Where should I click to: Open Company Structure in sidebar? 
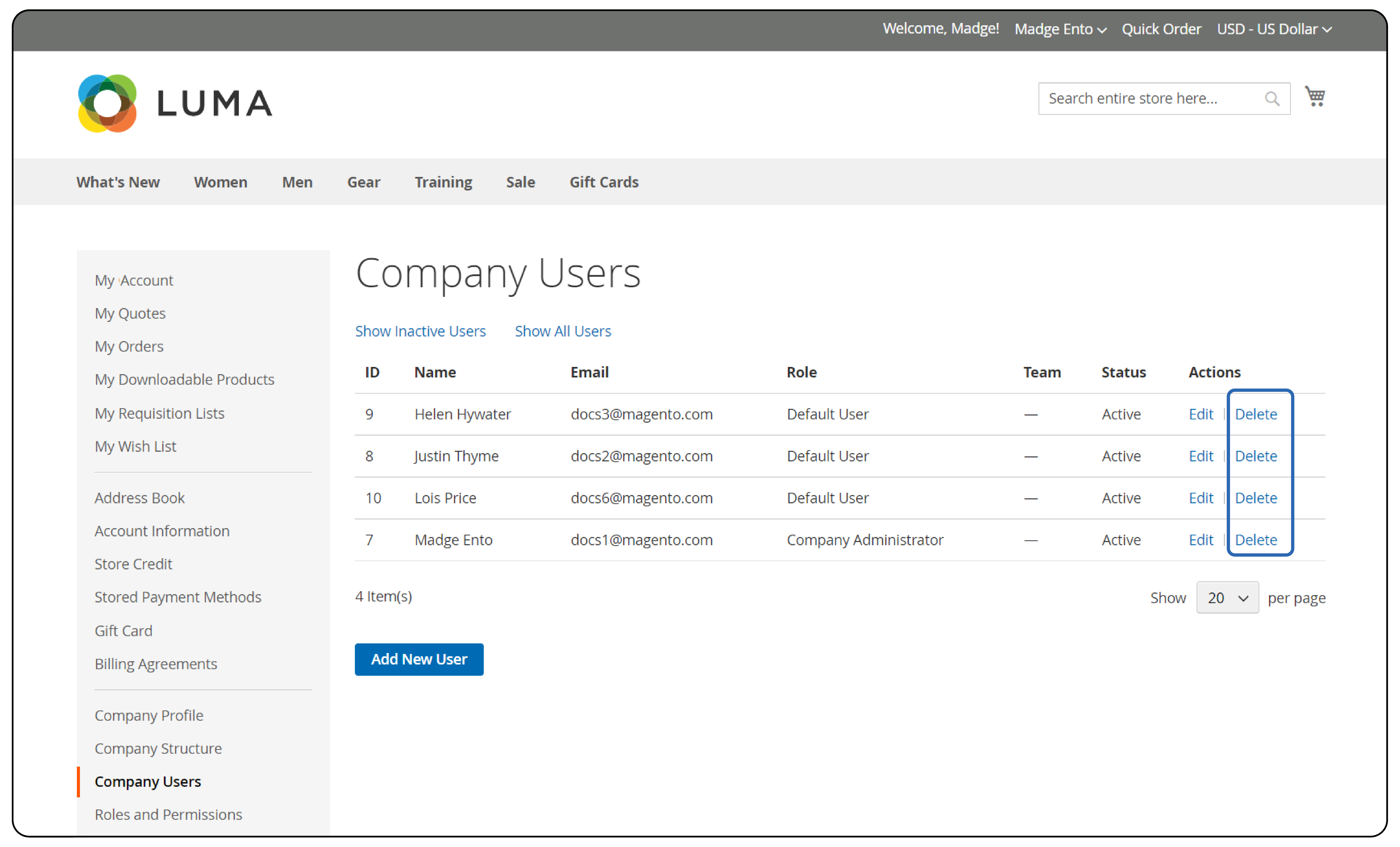(x=158, y=749)
